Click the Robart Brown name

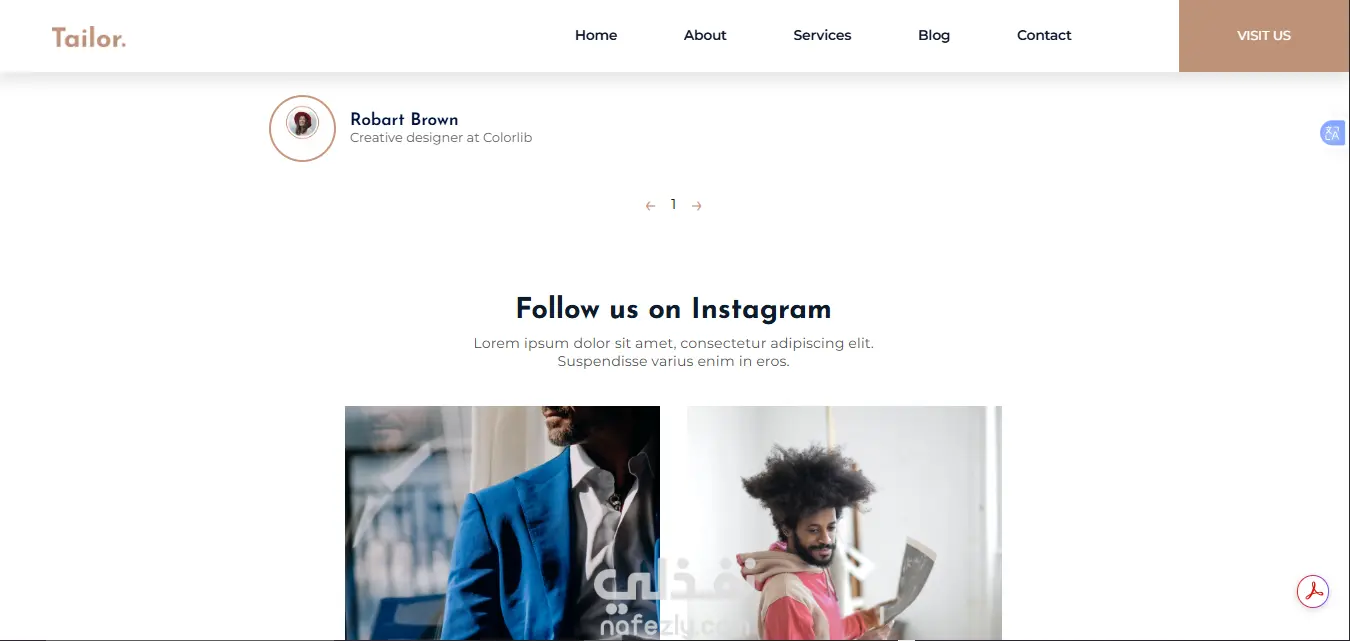click(404, 119)
